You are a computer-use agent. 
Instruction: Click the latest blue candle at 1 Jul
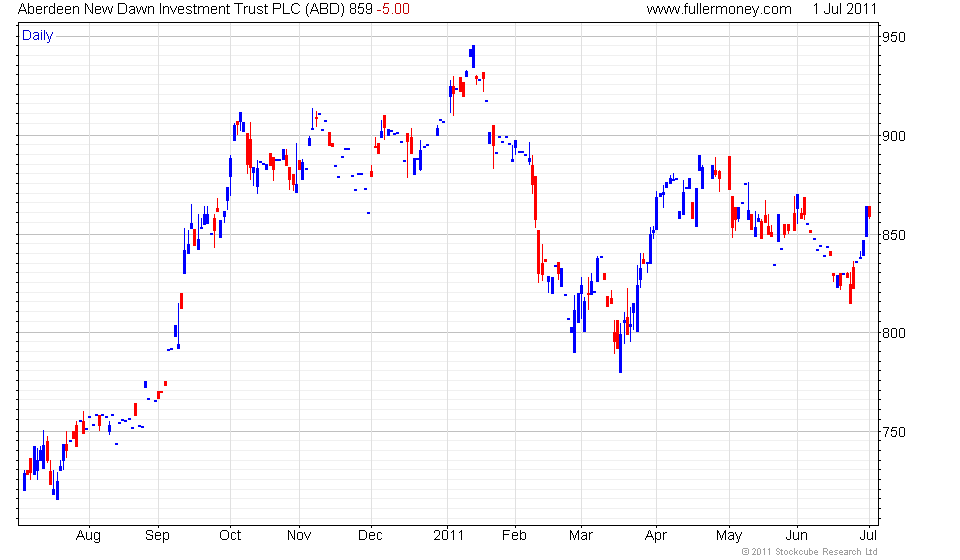(x=866, y=221)
